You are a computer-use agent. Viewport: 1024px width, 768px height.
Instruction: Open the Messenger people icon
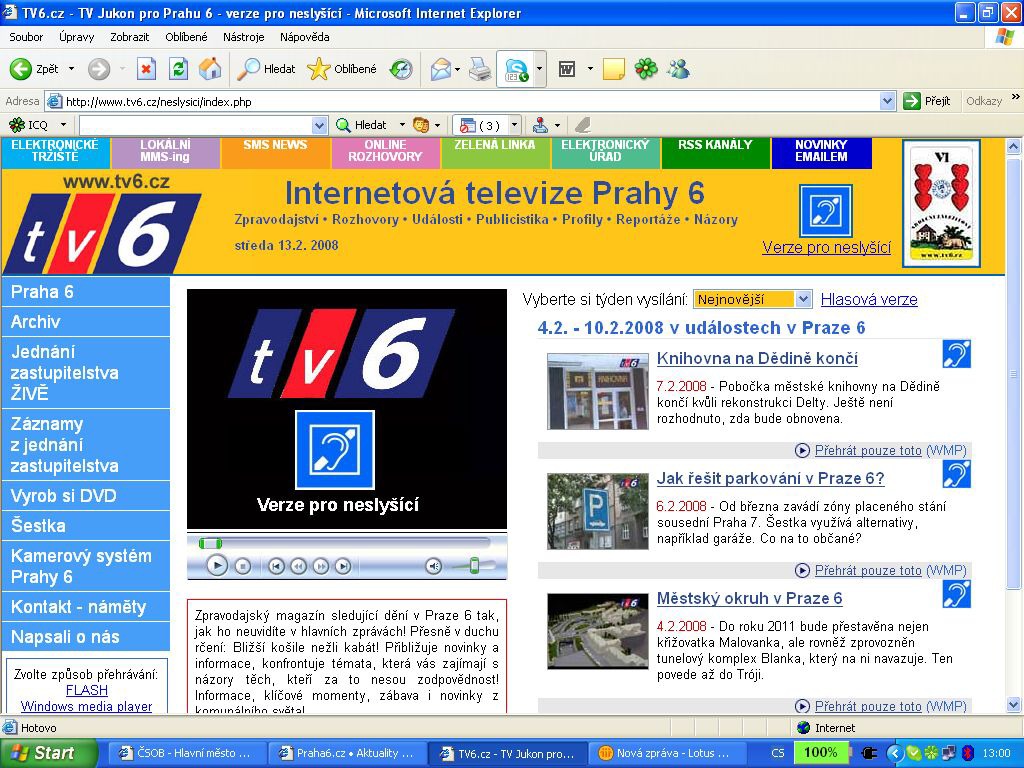679,69
